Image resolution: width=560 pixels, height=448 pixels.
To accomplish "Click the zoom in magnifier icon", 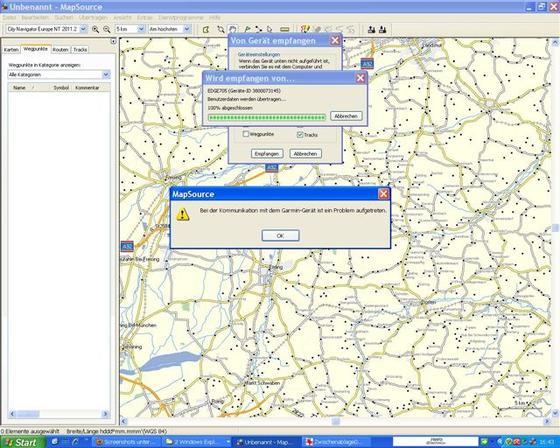I will click(95, 30).
